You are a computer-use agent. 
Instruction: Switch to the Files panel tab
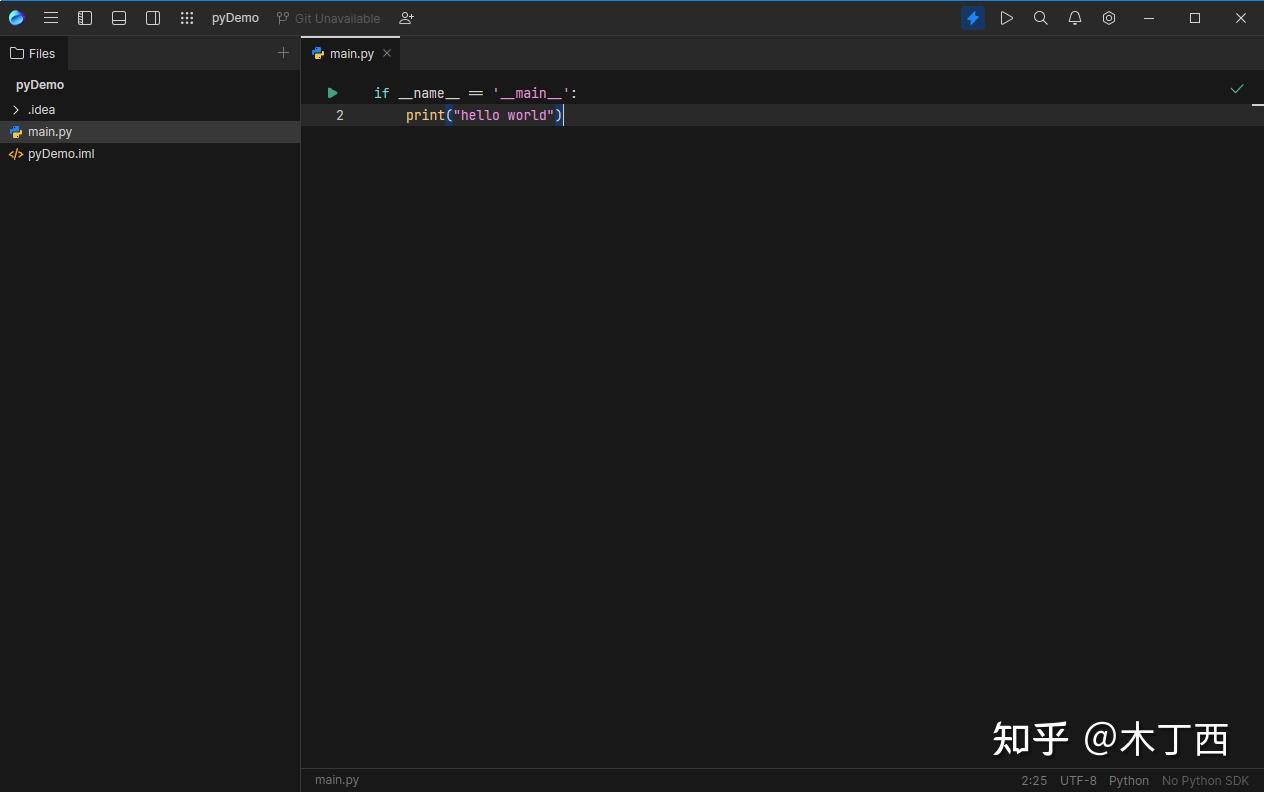34,53
